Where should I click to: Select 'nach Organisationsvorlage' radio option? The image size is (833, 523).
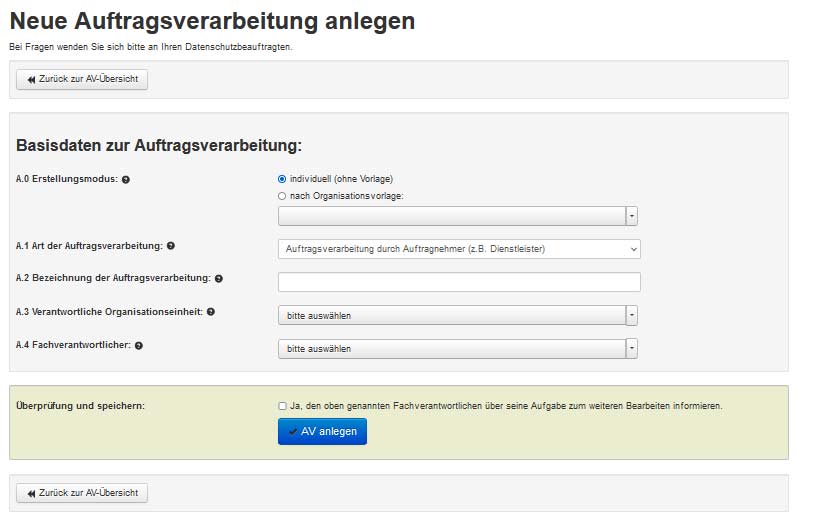(282, 196)
